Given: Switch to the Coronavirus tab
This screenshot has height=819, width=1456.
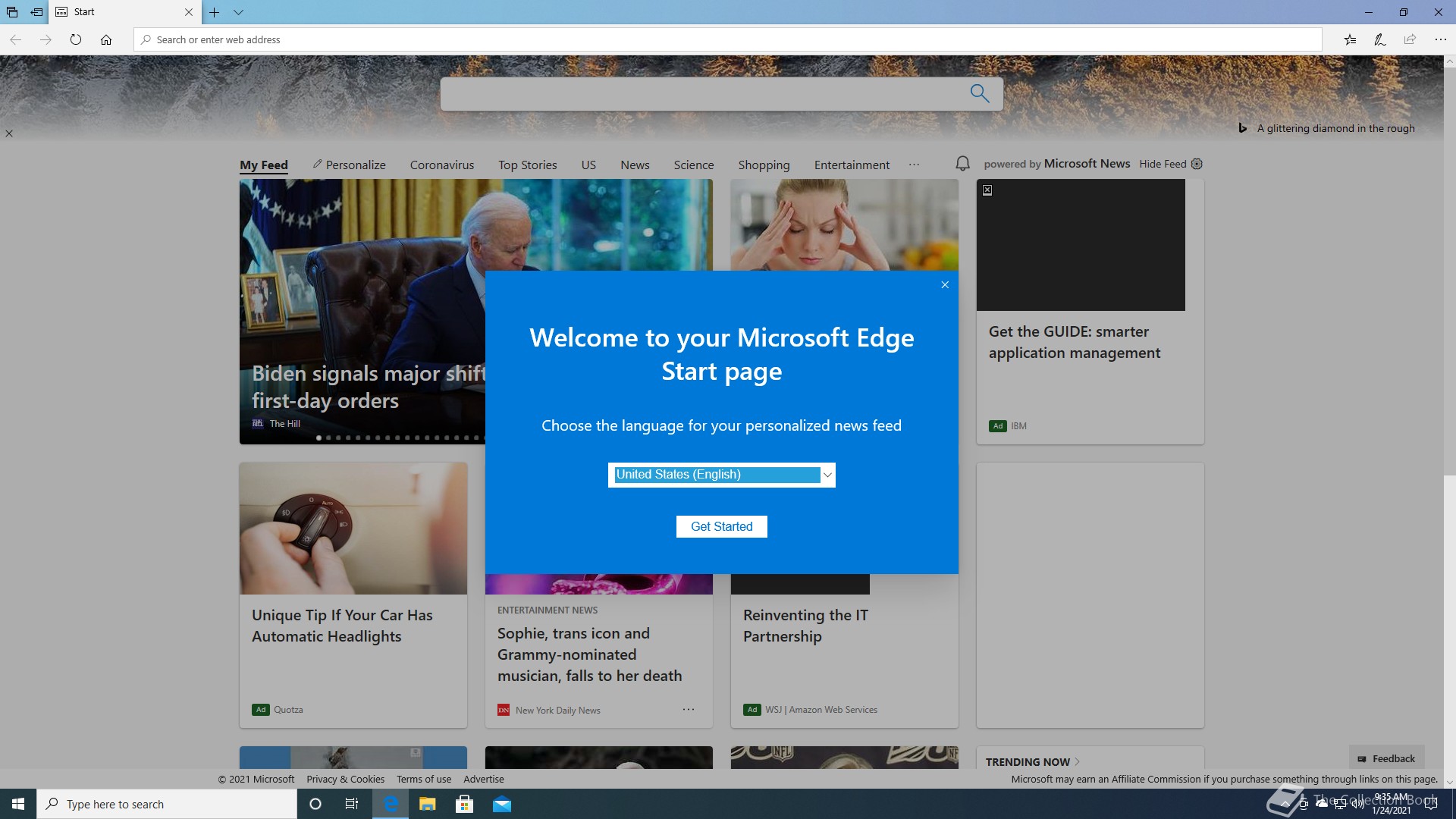Looking at the screenshot, I should pos(441,165).
